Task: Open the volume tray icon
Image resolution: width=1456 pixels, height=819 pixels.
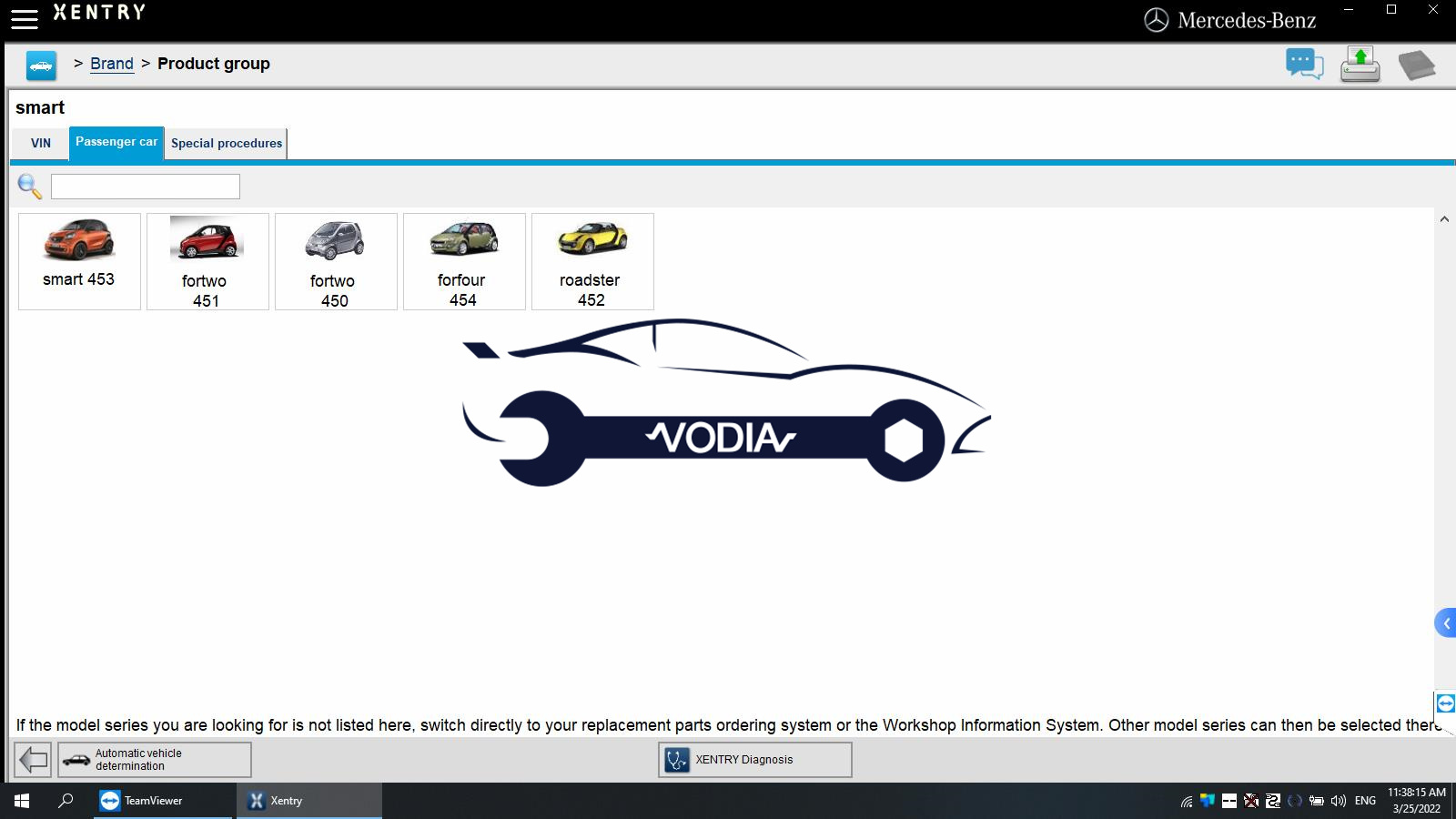Action: 1338,801
